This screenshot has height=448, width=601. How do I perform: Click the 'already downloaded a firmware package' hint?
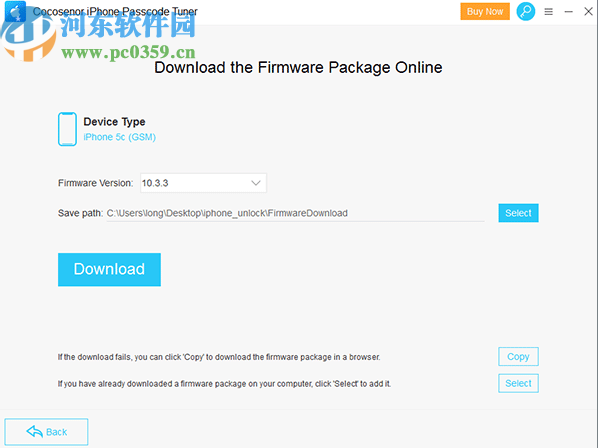[x=224, y=384]
